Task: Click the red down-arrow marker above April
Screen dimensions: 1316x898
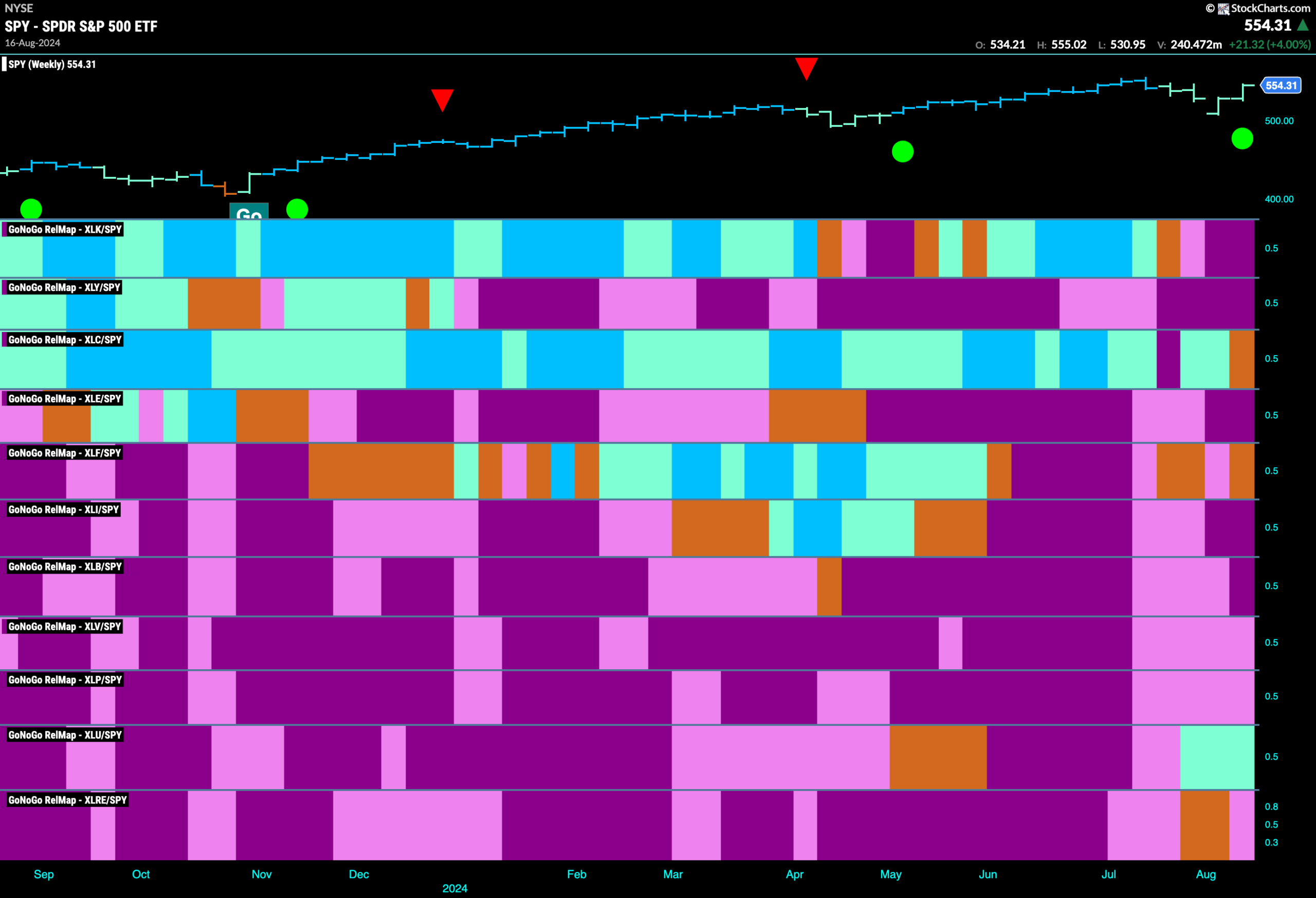Action: 807,68
